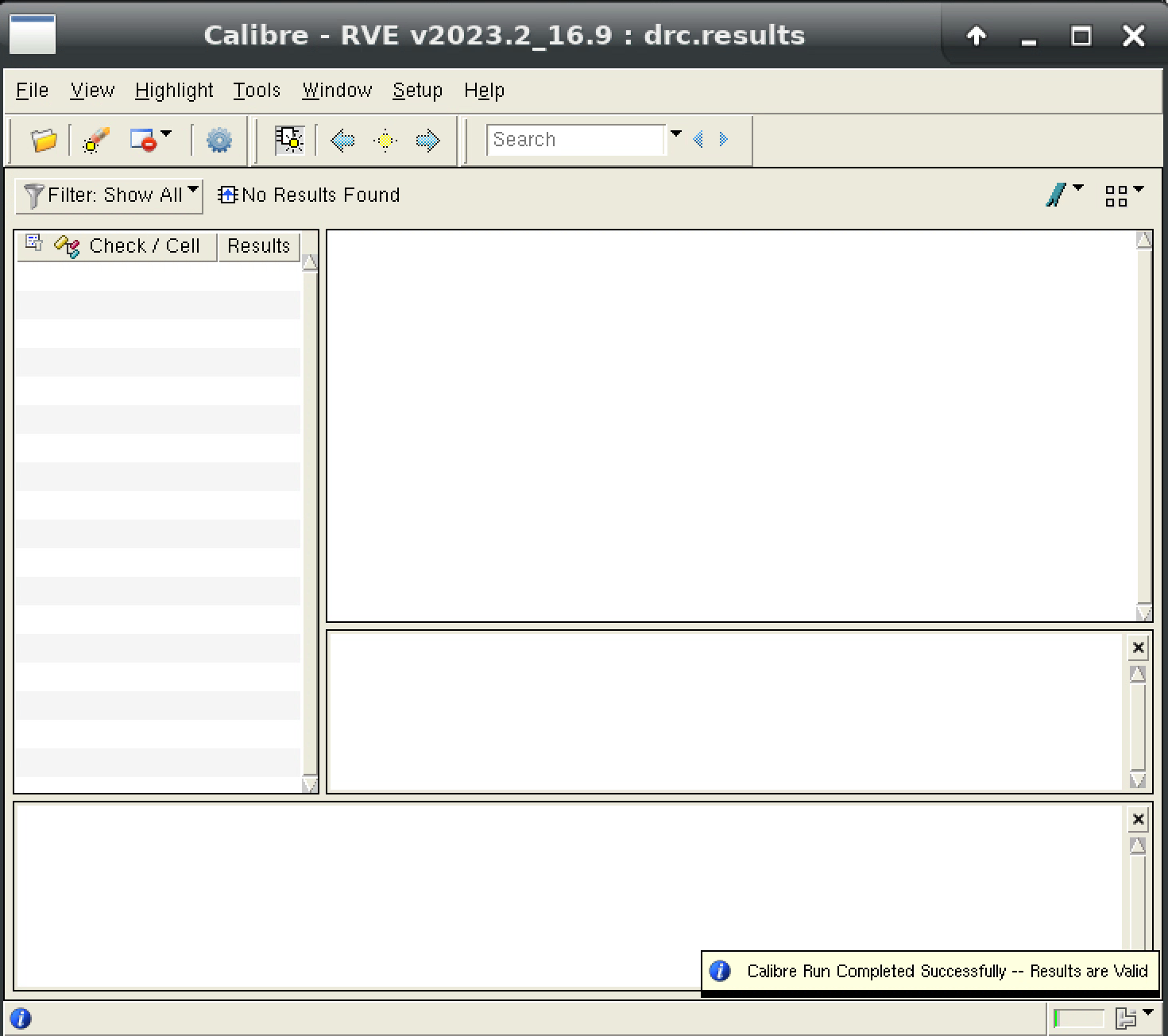Click the right arrow next result icon
This screenshot has width=1168, height=1036.
pyautogui.click(x=427, y=141)
